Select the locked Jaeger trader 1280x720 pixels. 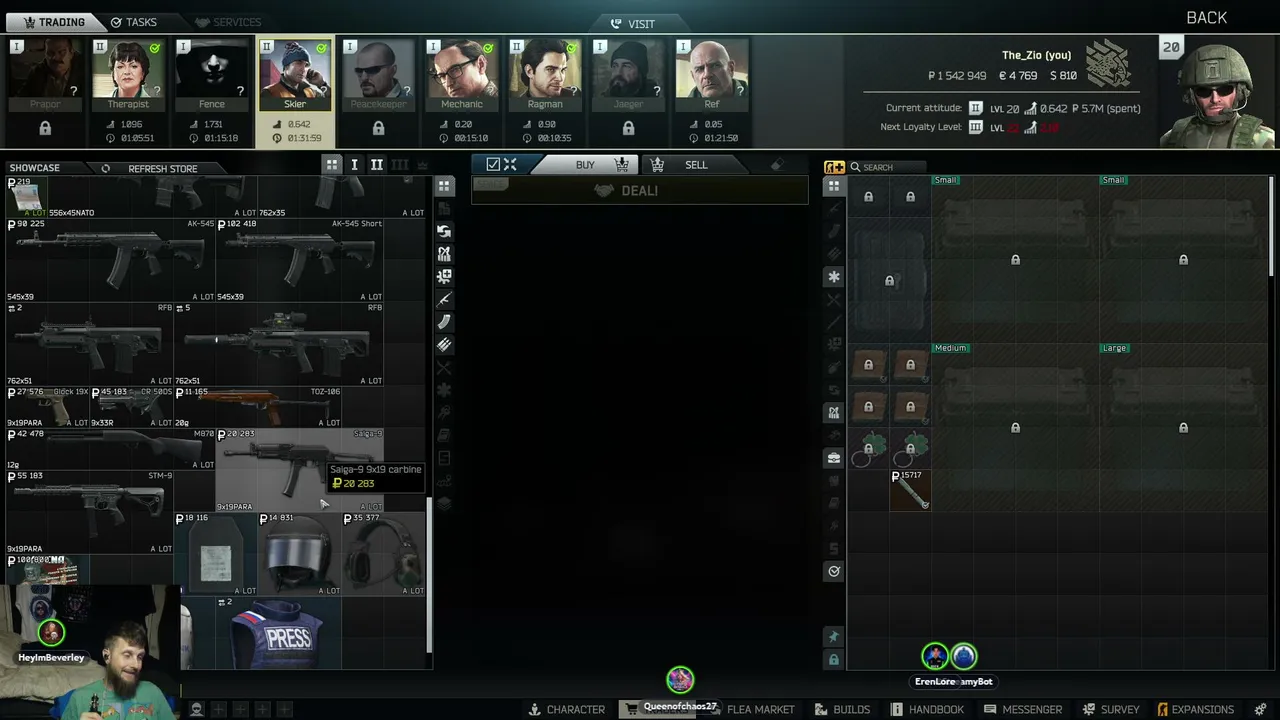click(628, 75)
